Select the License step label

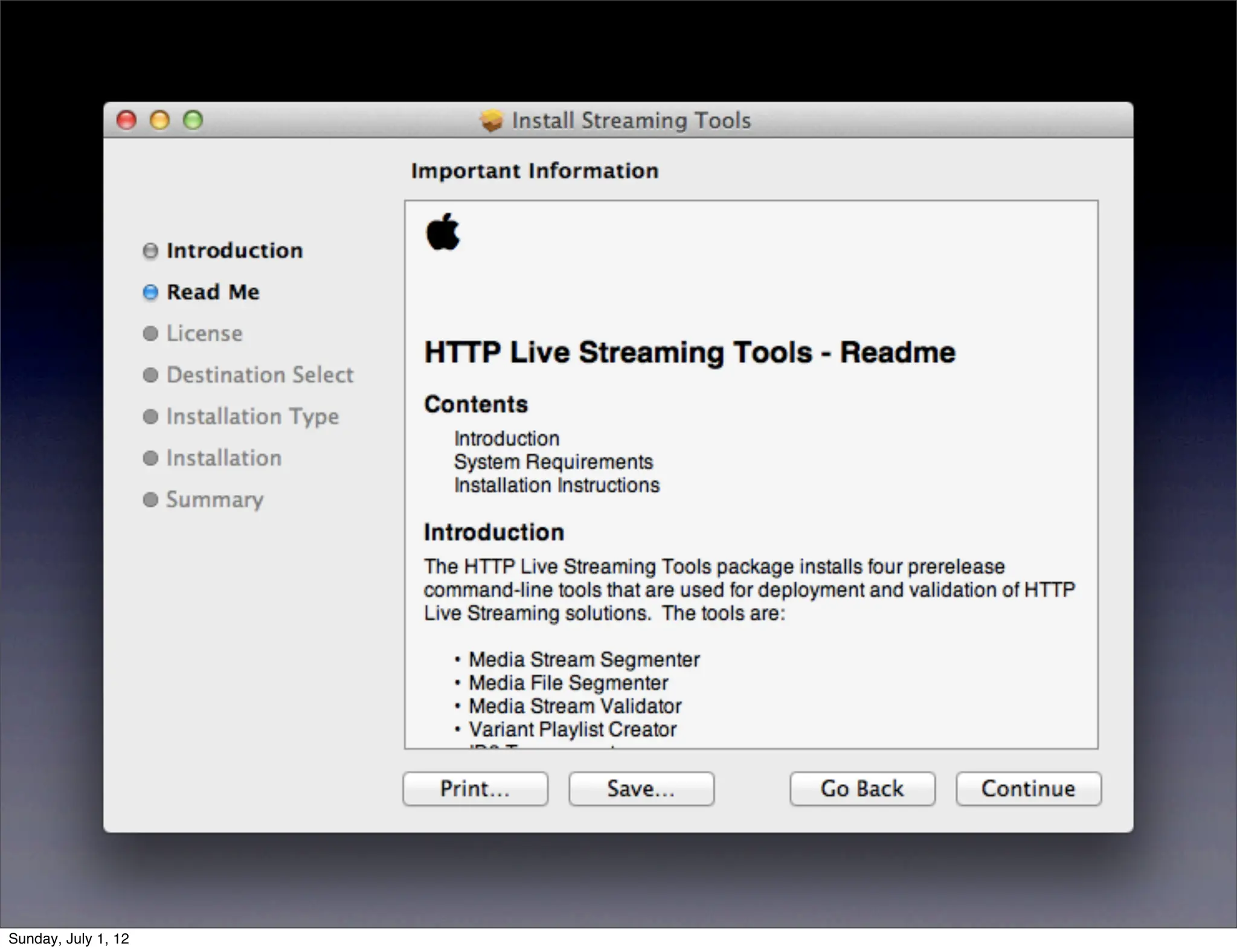(x=204, y=333)
